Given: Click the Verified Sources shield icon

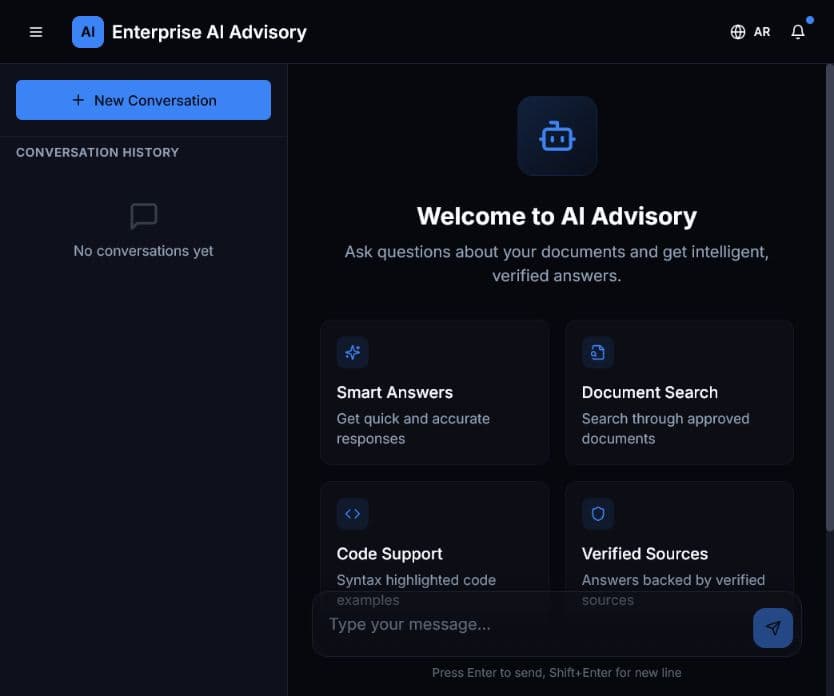Looking at the screenshot, I should click(598, 514).
